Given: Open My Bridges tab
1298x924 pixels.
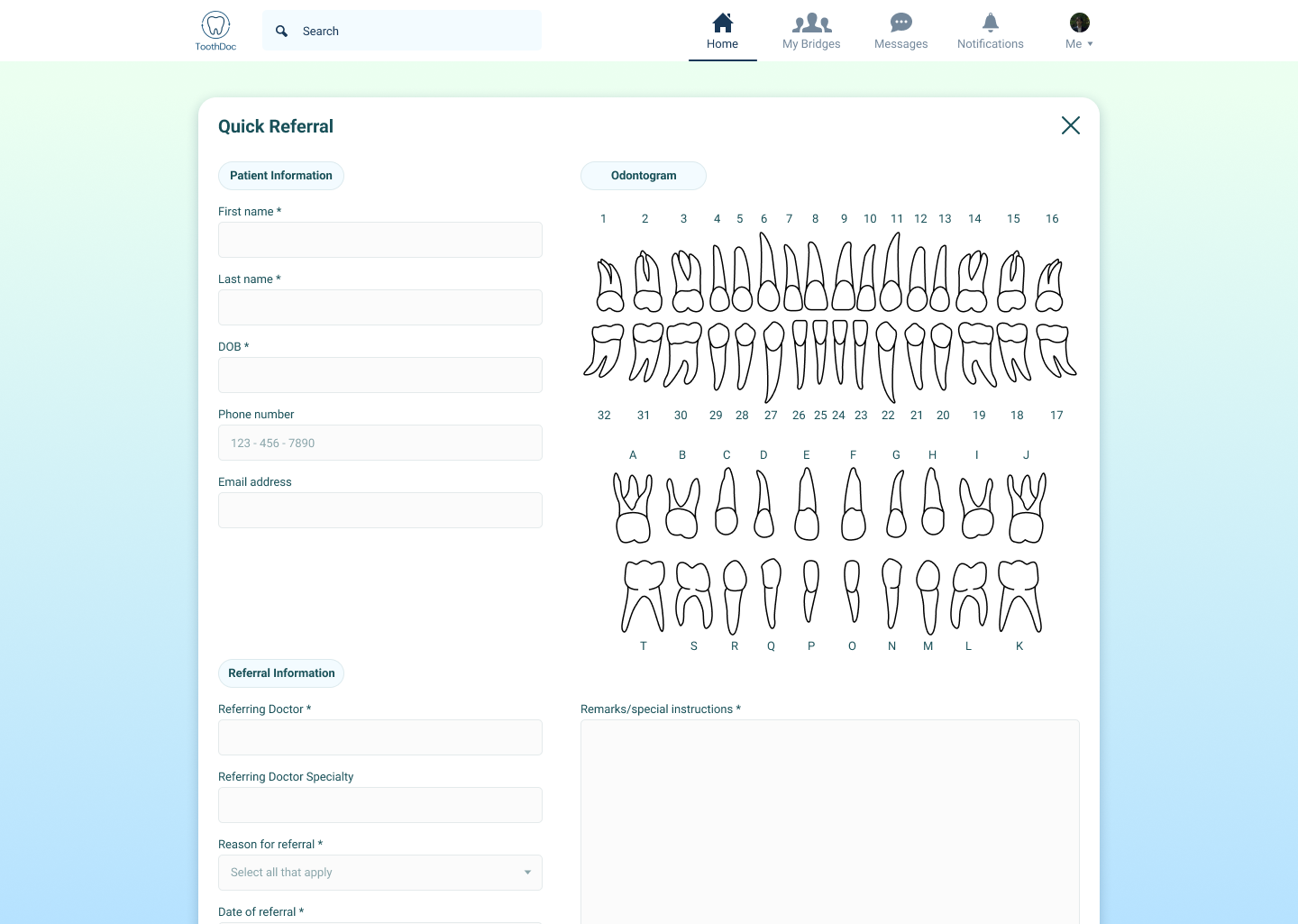Looking at the screenshot, I should [811, 32].
